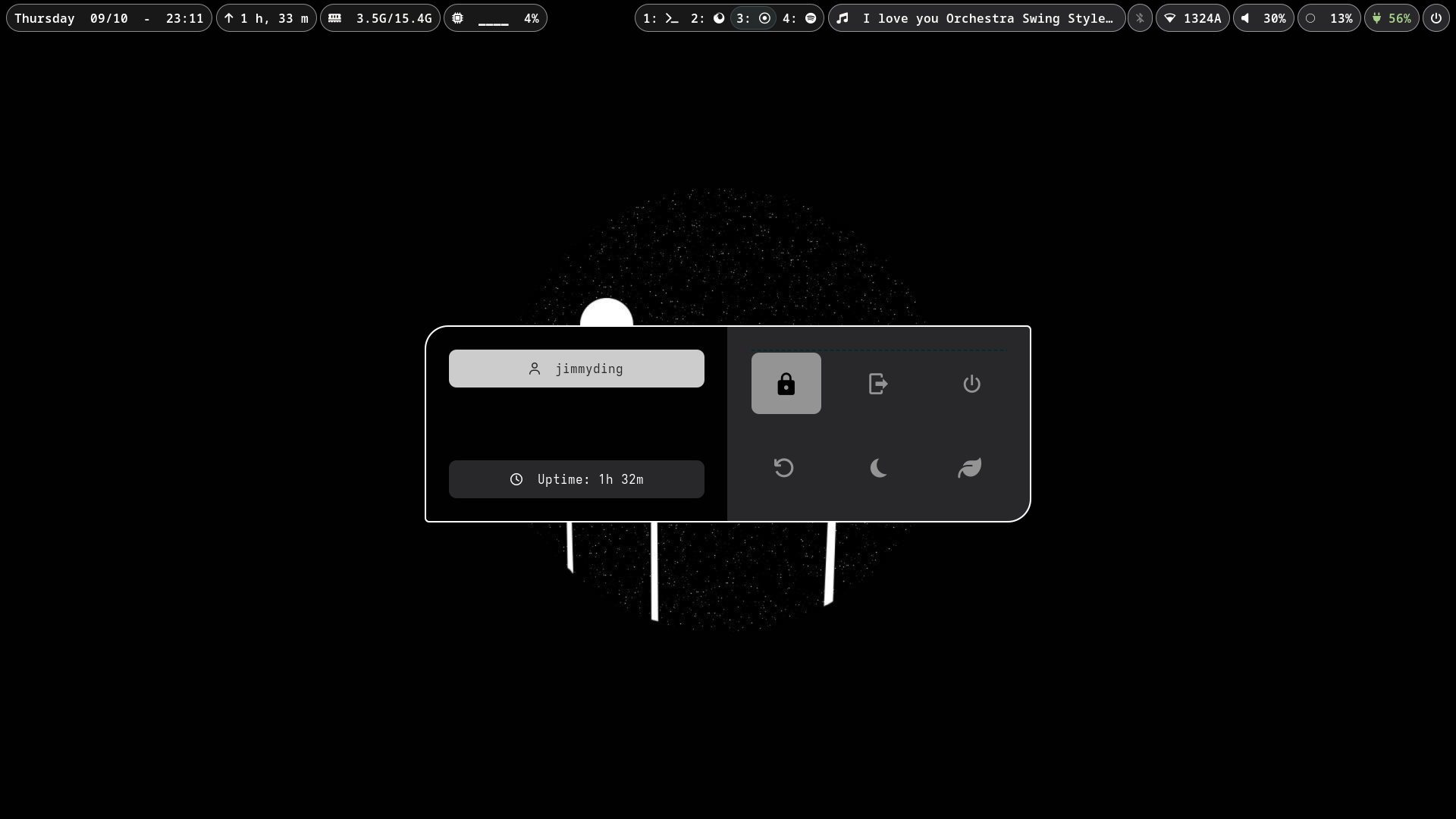Click the 3.5G/15.4G memory module
This screenshot has height=819, width=1456.
pyautogui.click(x=380, y=18)
